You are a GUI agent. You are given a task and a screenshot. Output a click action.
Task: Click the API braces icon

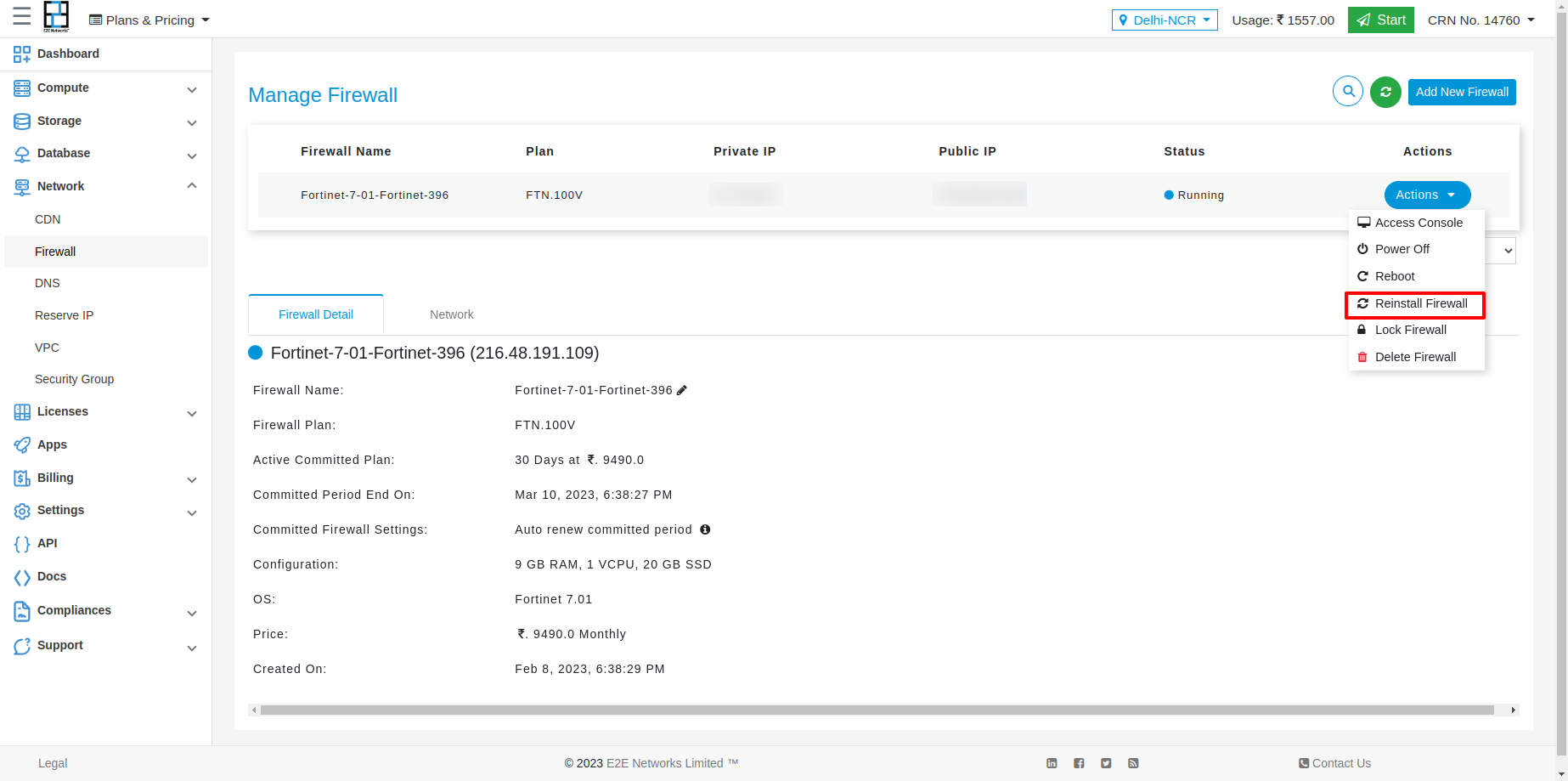pos(22,544)
